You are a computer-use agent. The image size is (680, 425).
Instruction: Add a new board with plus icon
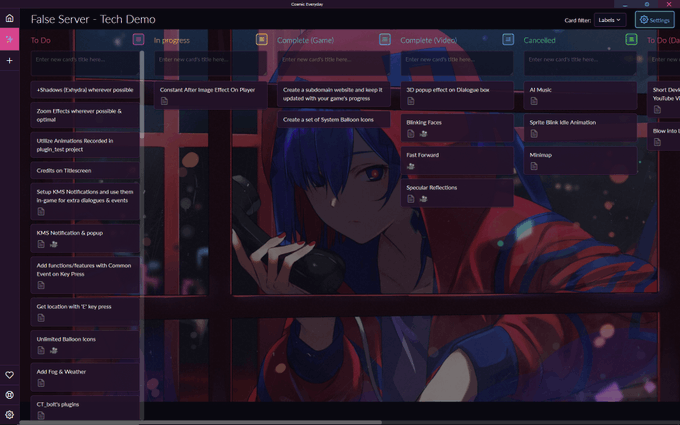[x=10, y=61]
